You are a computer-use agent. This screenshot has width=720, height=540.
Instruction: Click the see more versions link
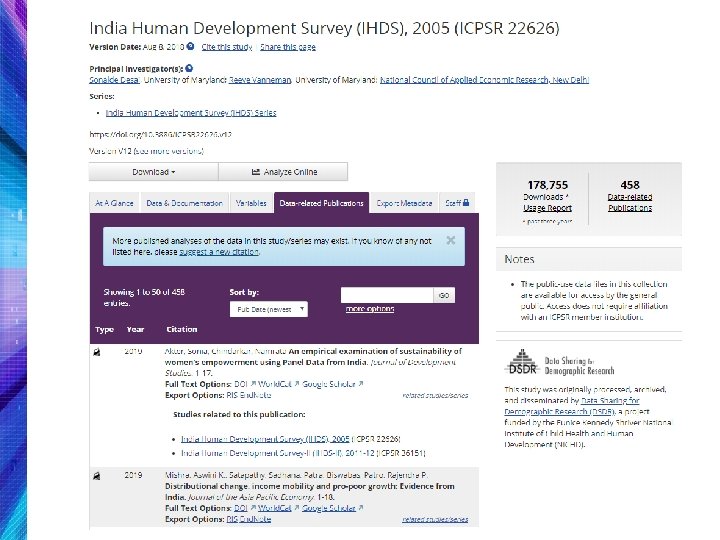click(x=168, y=151)
